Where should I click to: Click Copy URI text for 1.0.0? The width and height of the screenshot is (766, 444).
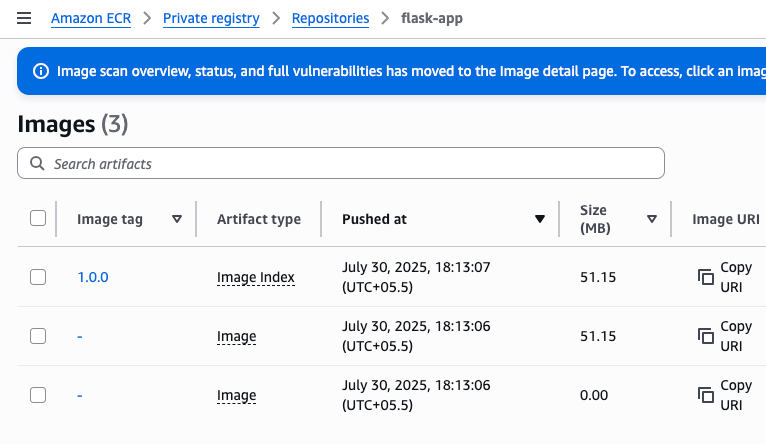pos(736,277)
